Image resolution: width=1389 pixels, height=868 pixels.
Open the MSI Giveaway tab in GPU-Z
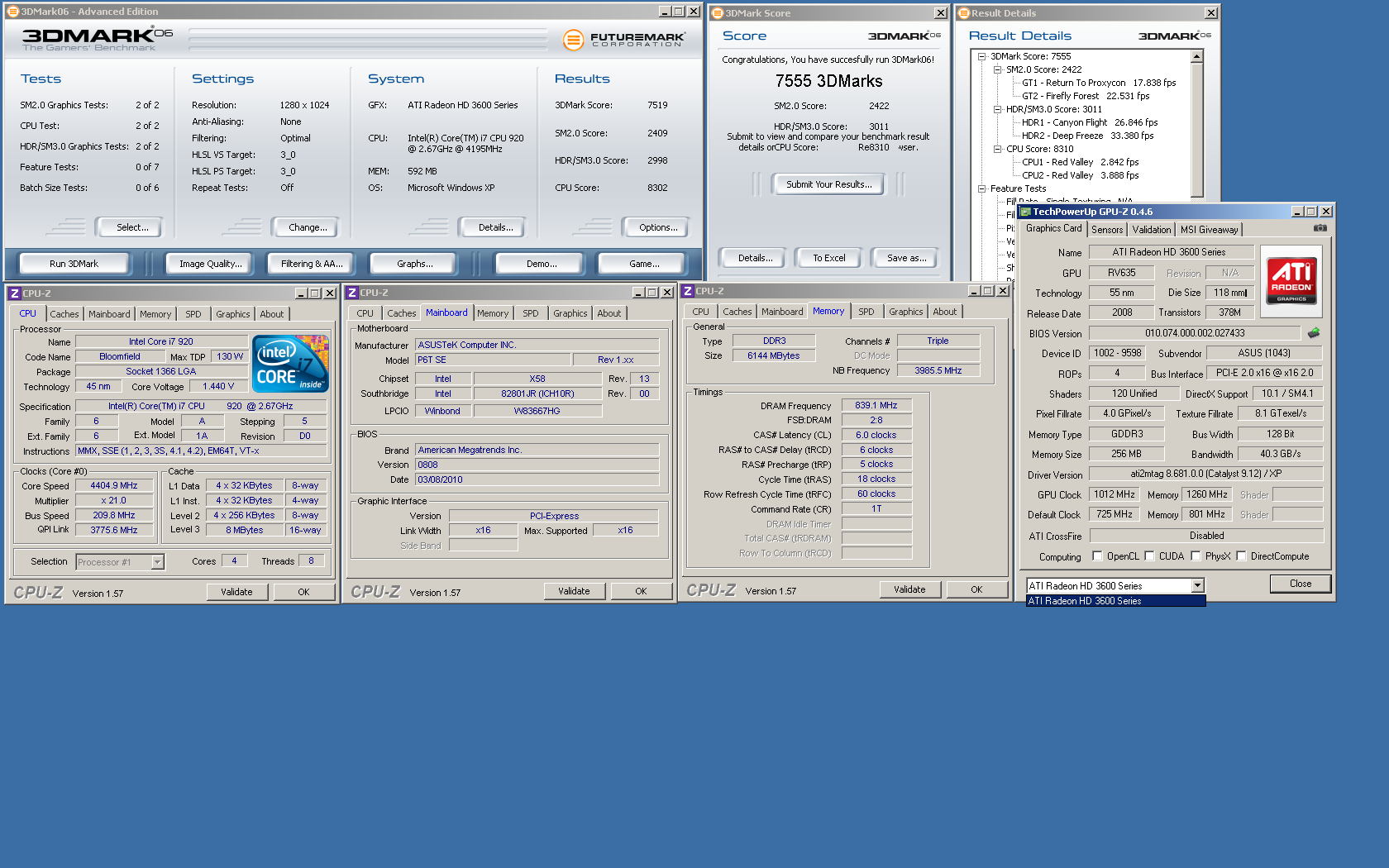1209,230
